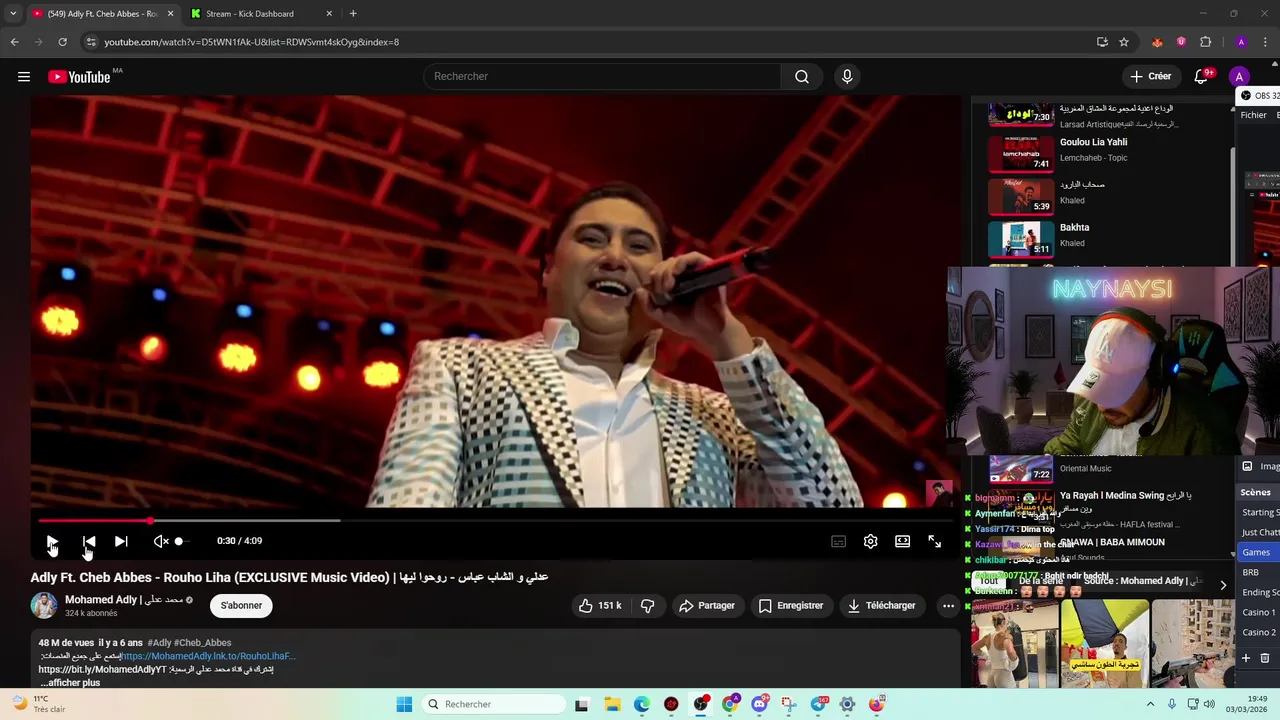Screen dimensions: 1280x720
Task: Focus the YouTube Rechercher search box
Action: click(603, 77)
